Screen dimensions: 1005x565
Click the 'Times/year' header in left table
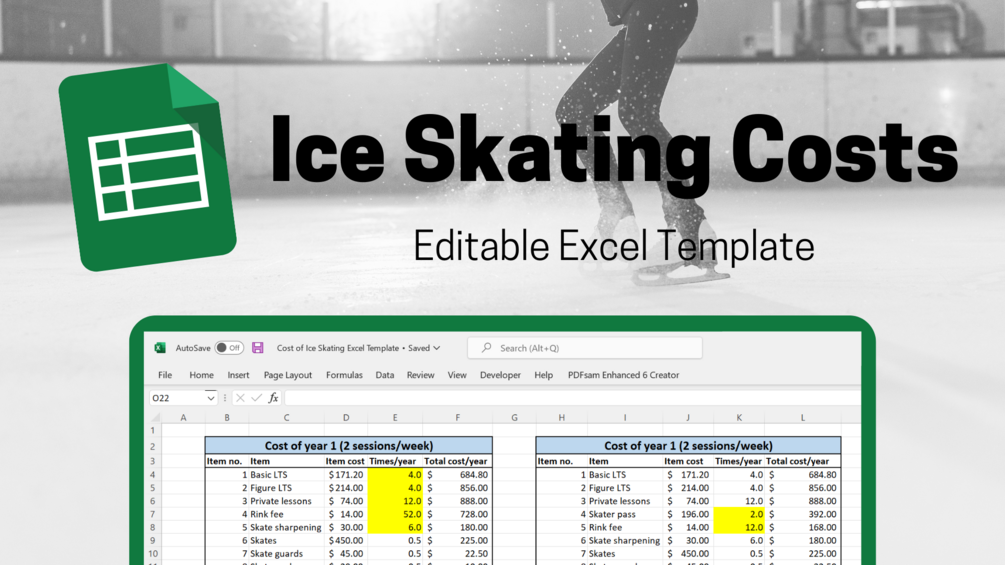coord(392,461)
